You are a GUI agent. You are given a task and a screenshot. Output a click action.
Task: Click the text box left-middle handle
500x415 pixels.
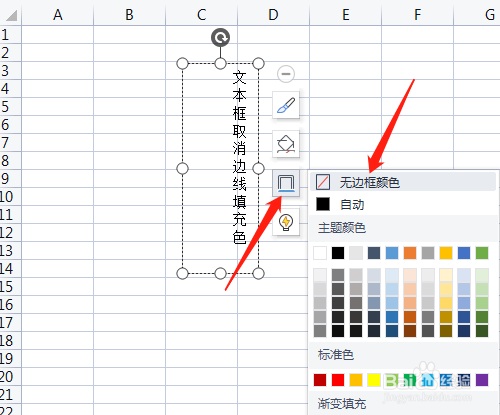coord(182,168)
